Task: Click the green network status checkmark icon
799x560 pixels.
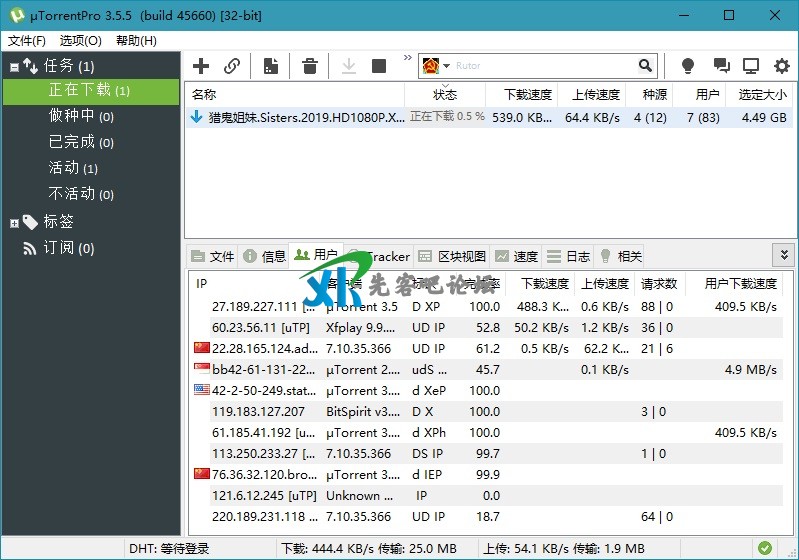Action: tap(764, 548)
